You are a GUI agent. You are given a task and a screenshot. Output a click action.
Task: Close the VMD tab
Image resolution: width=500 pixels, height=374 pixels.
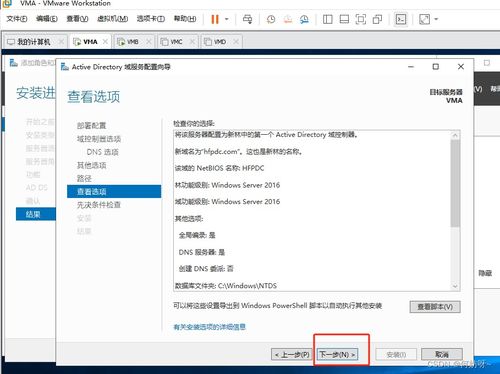coord(236,42)
